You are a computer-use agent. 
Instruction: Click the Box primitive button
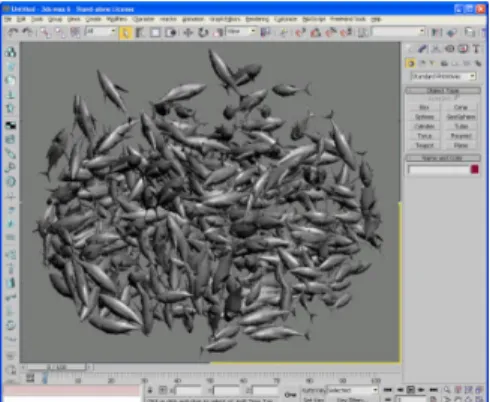424,107
